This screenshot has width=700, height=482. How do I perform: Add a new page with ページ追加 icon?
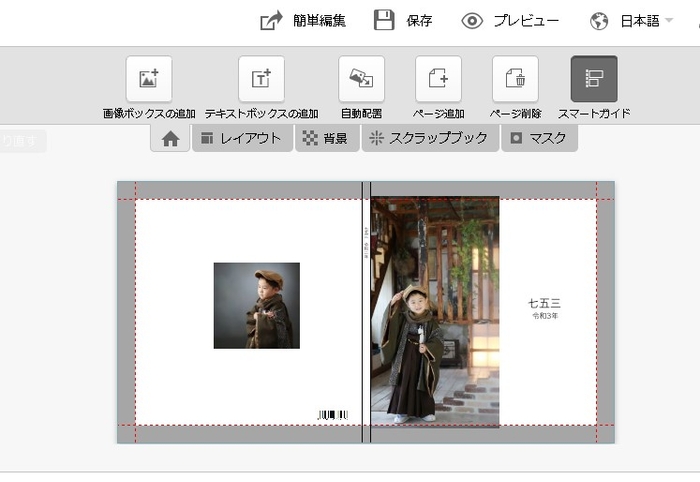438,79
